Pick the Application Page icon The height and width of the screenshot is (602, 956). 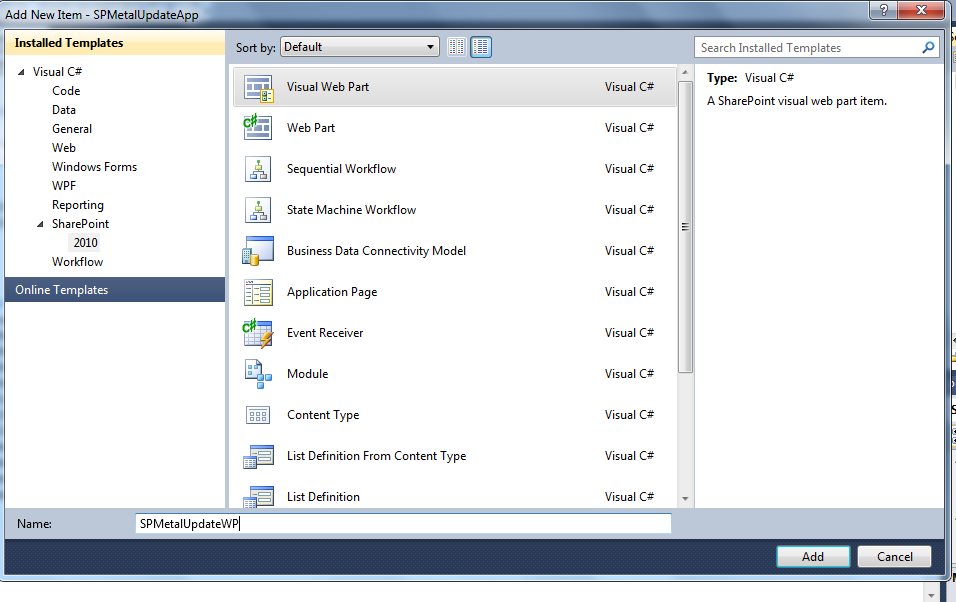(259, 292)
